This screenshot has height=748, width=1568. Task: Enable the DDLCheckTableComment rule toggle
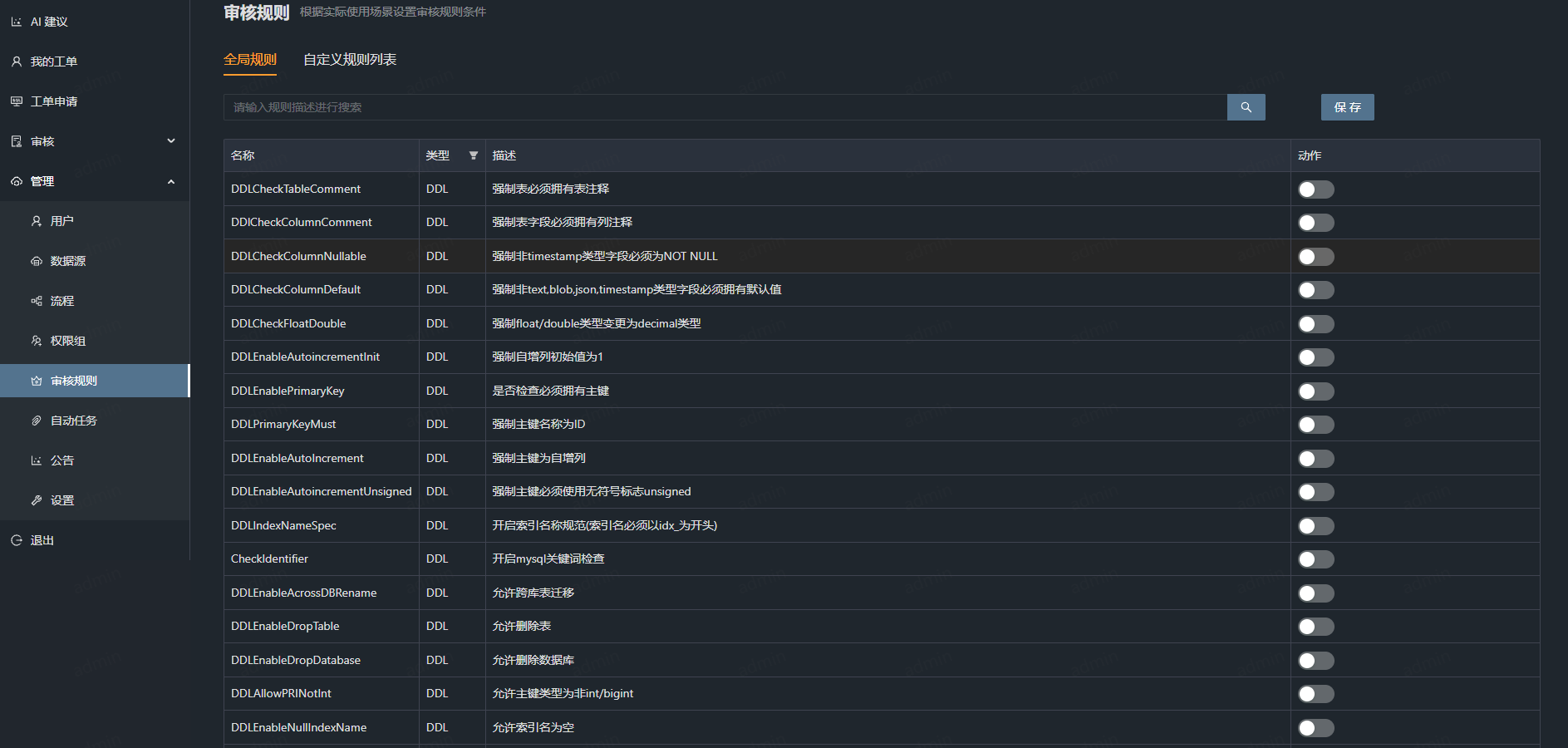[1315, 189]
